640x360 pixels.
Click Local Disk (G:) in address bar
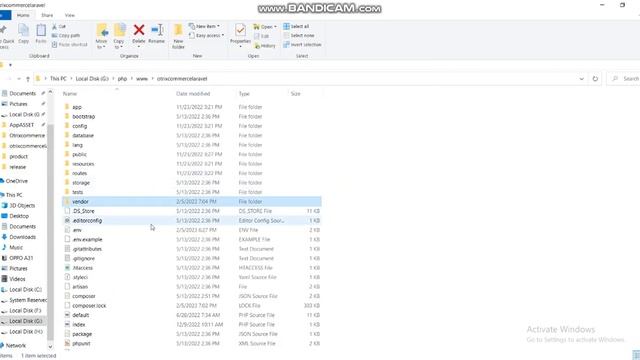(92, 79)
